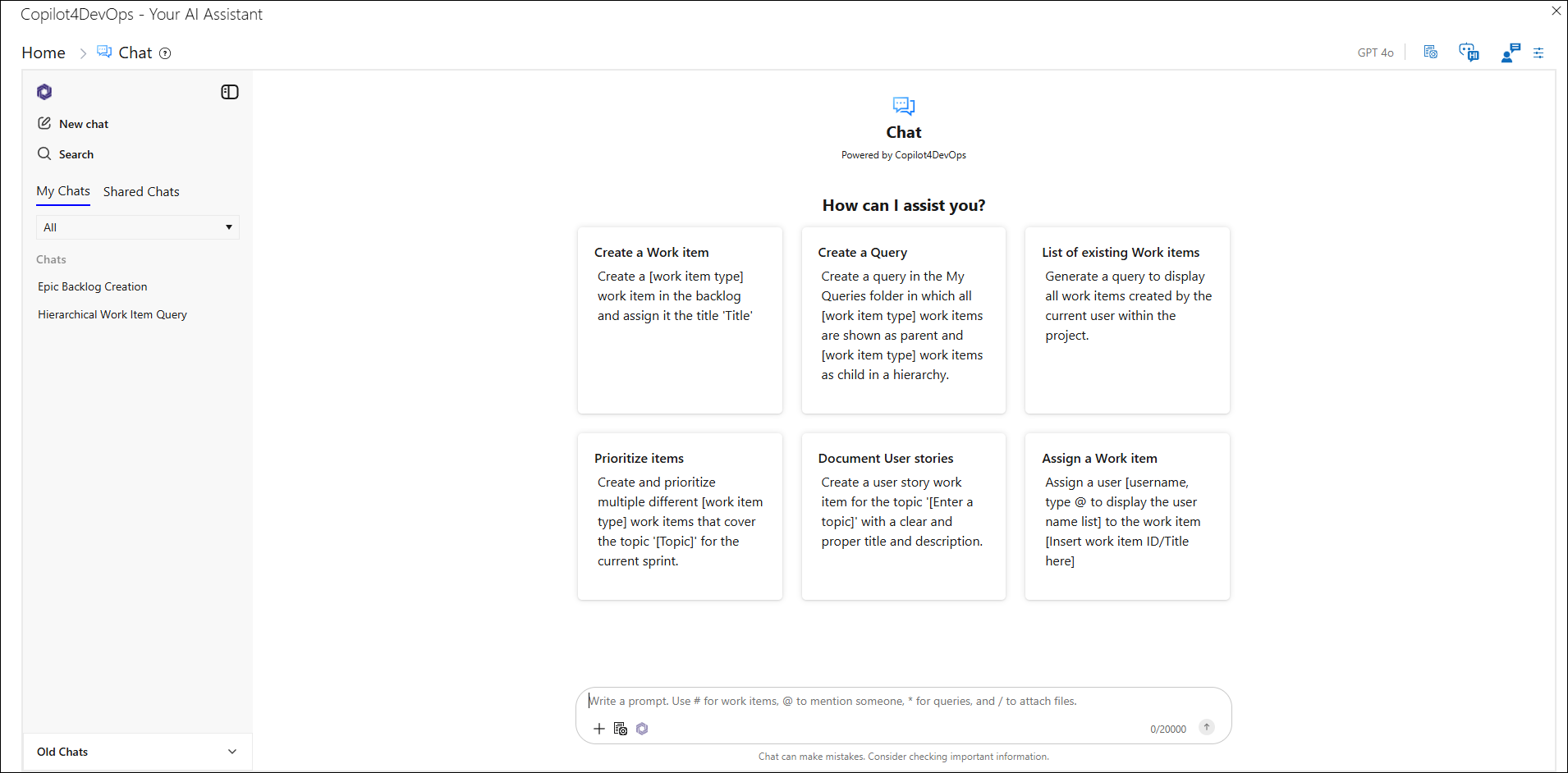Open the user feedback chat icon
The height and width of the screenshot is (773, 1568).
pyautogui.click(x=1510, y=53)
